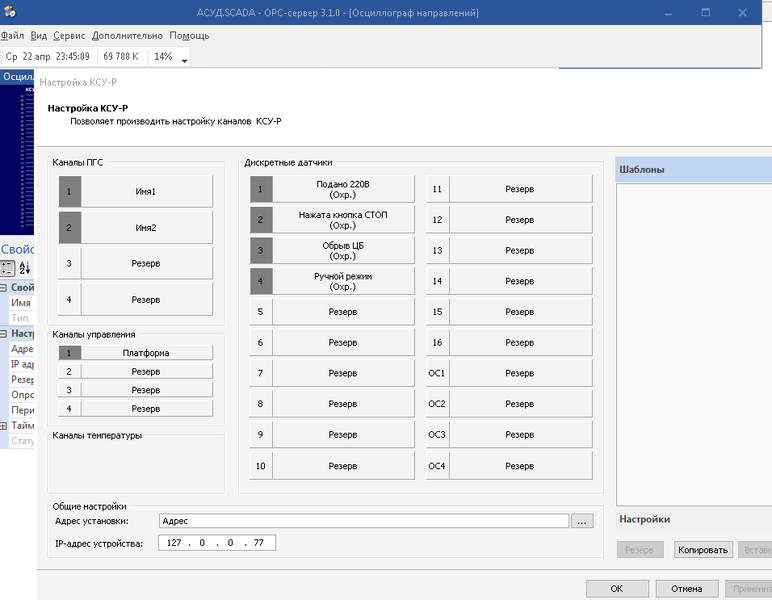This screenshot has width=772, height=600.
Task: Click the 14% CPU load indicator
Action: [163, 57]
